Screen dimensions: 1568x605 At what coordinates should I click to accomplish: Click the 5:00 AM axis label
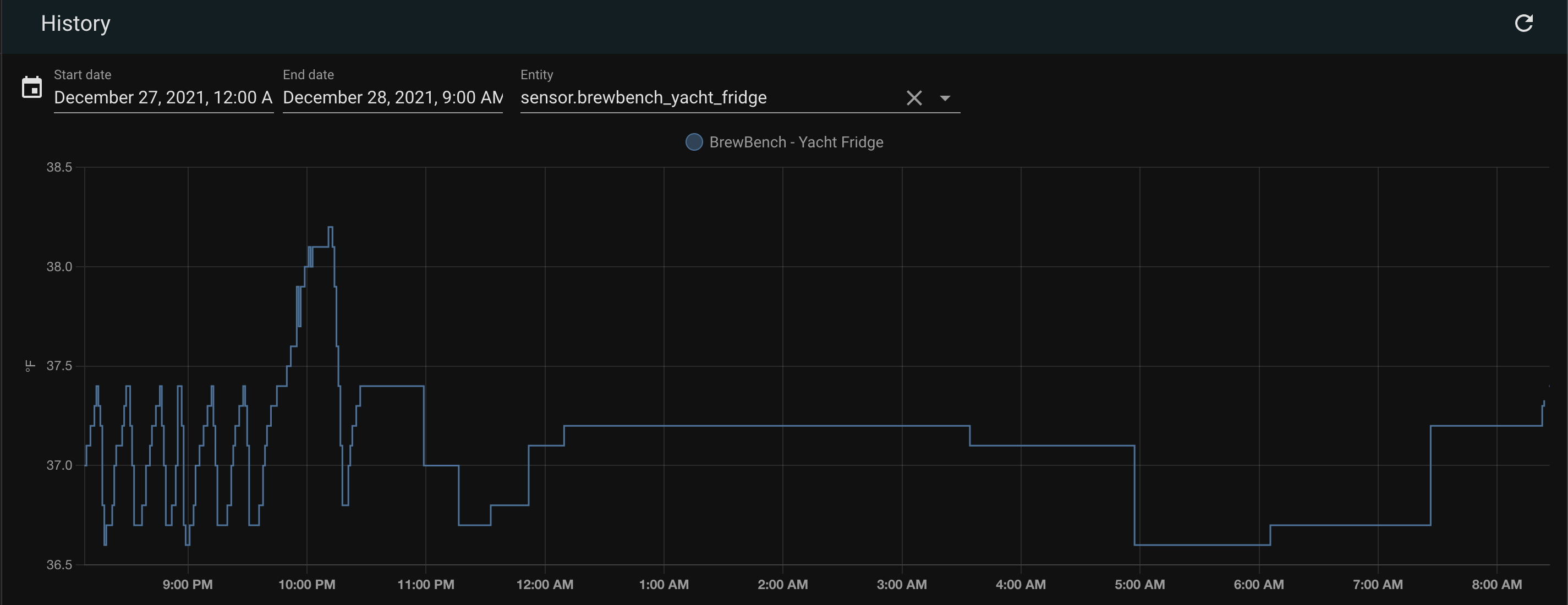pos(1139,584)
